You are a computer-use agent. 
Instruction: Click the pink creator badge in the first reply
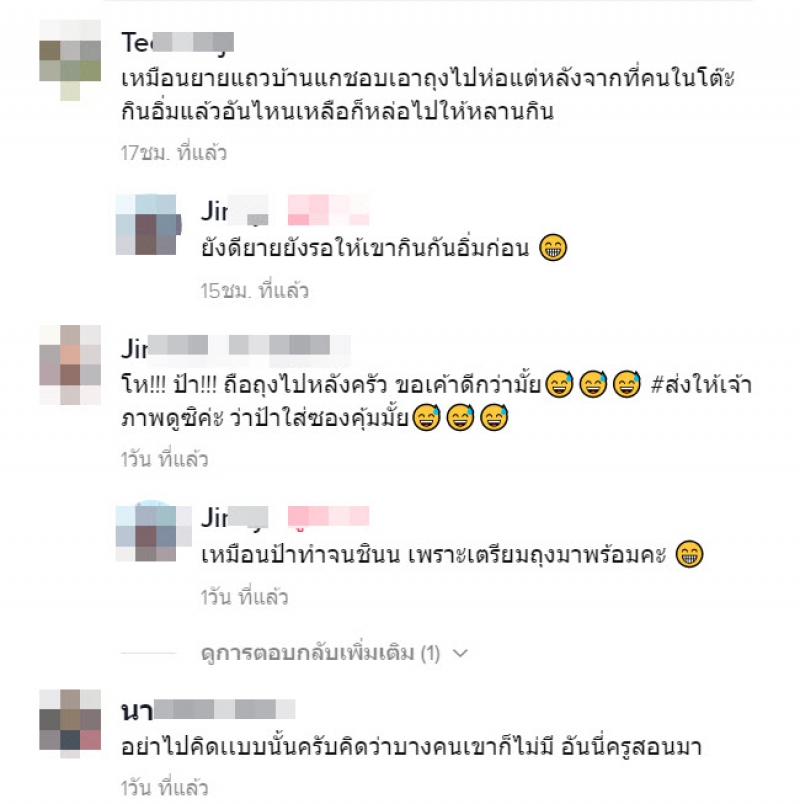click(328, 210)
